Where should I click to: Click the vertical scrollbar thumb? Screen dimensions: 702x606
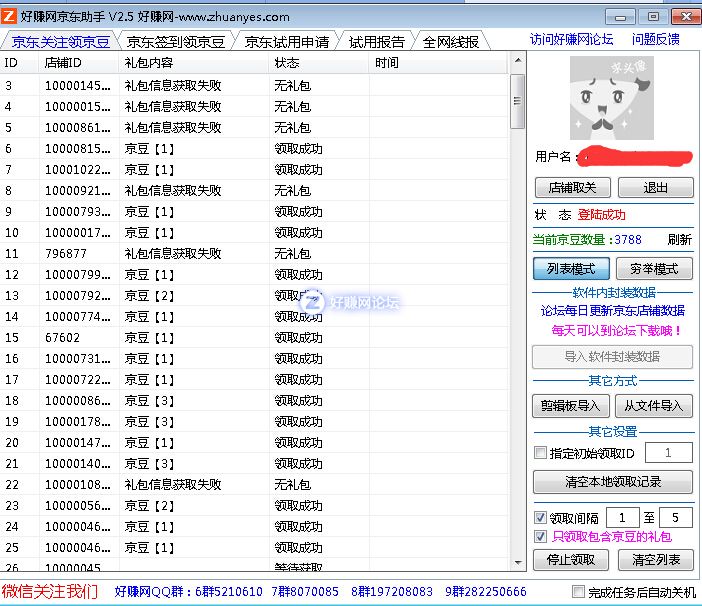[x=518, y=101]
